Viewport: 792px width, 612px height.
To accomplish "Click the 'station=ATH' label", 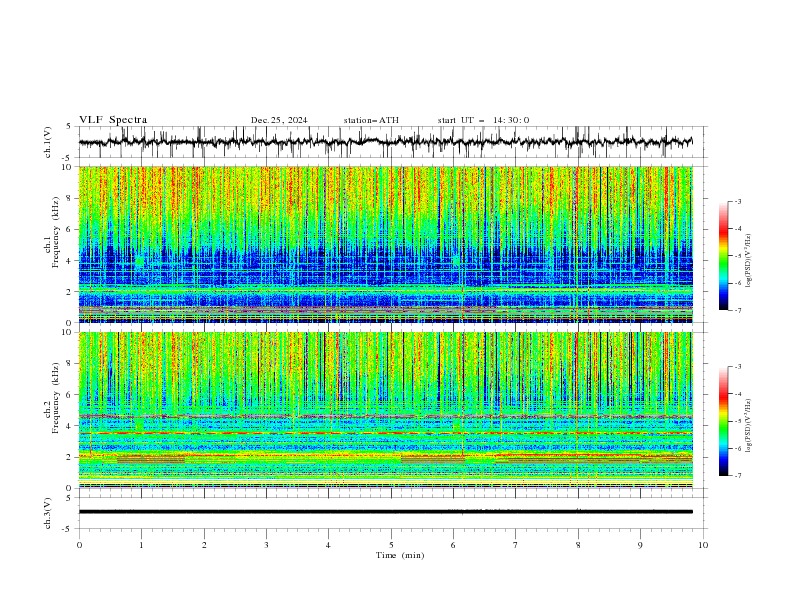I will pos(371,120).
